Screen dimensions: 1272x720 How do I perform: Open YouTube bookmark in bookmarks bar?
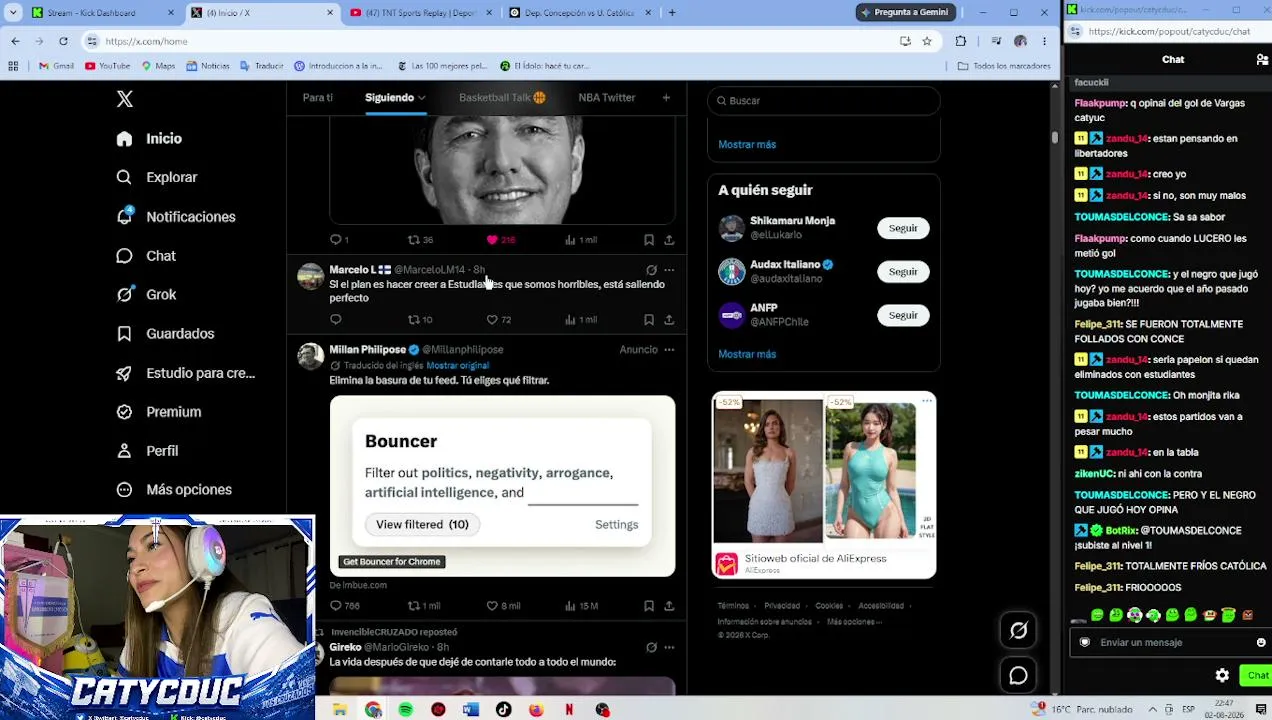107,66
